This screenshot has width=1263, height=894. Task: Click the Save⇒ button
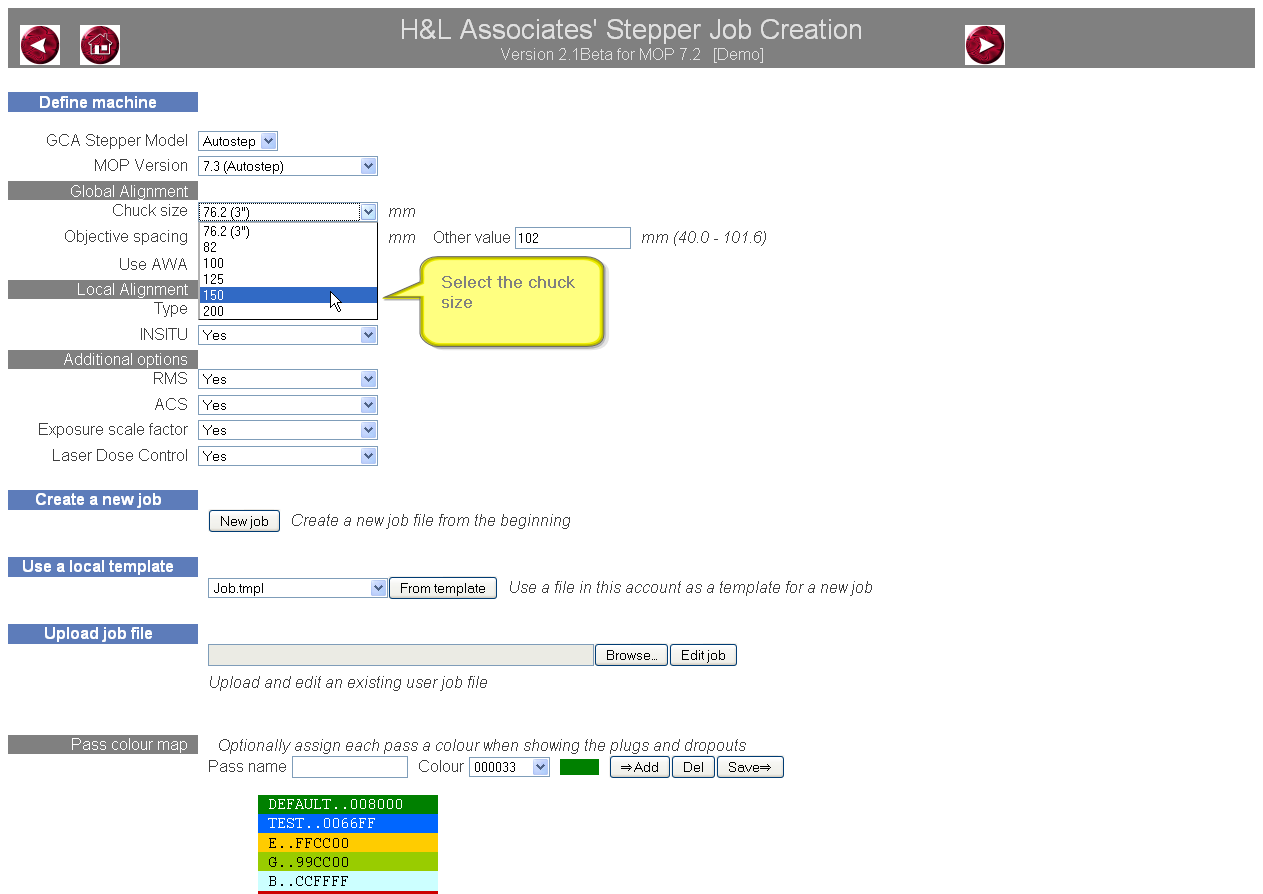coord(750,767)
